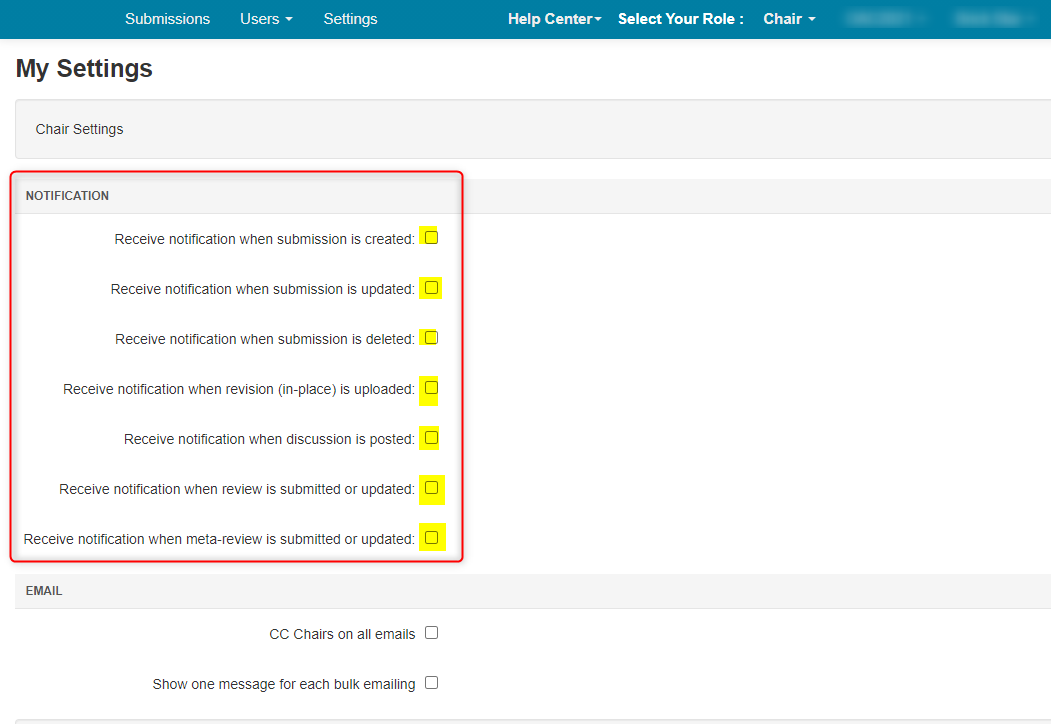Click the Select Your Role label
Screen dimensions: 1051x724
(680, 19)
